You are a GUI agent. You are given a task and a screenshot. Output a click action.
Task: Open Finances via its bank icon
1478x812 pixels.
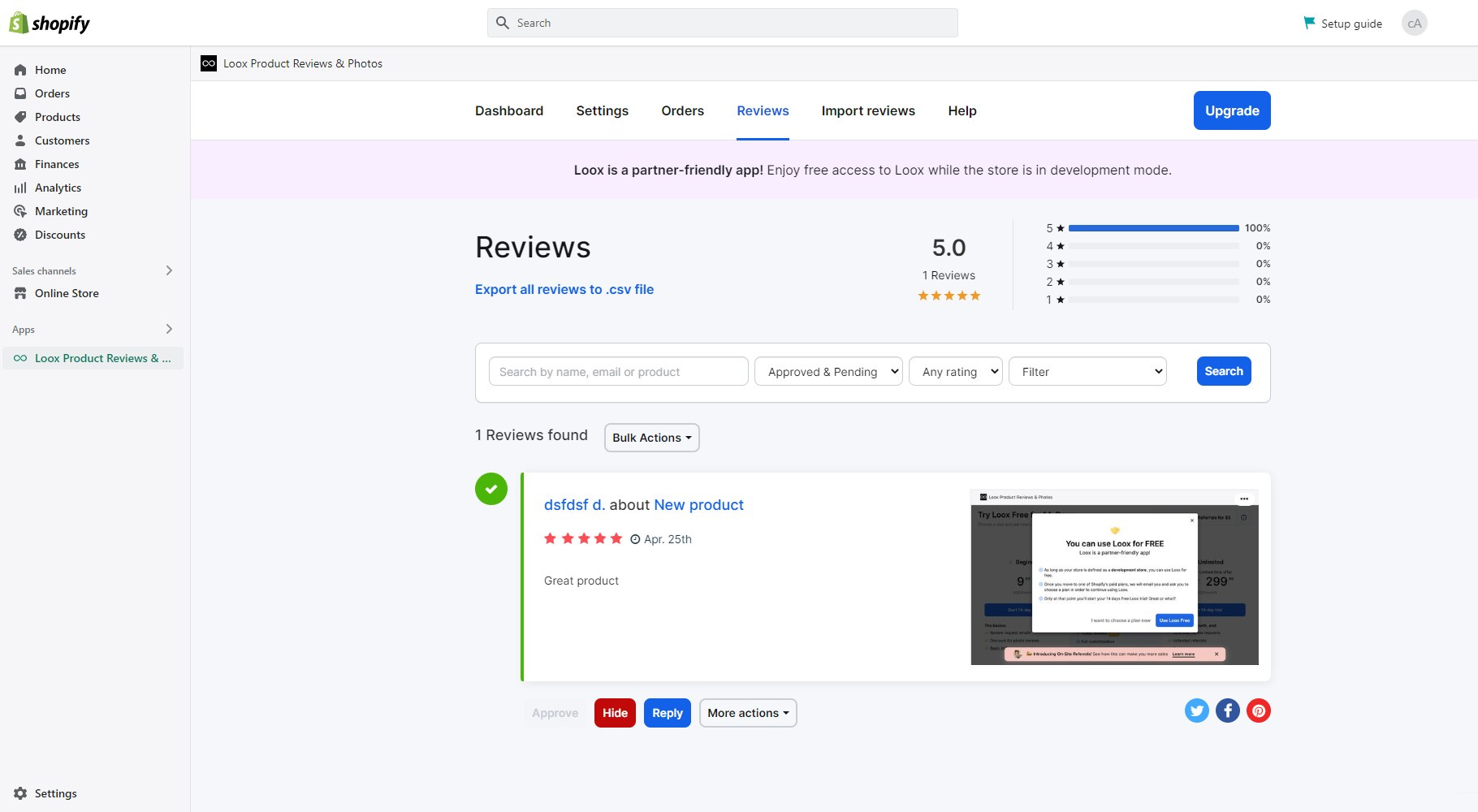(x=20, y=164)
